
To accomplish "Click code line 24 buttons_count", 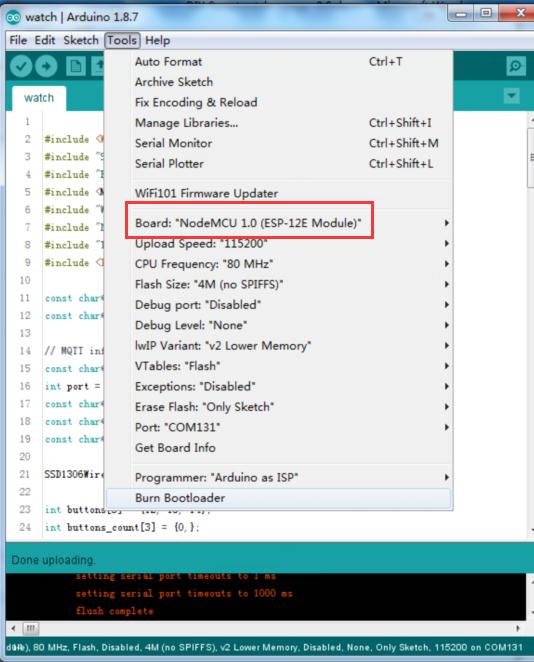I will (x=122, y=527).
